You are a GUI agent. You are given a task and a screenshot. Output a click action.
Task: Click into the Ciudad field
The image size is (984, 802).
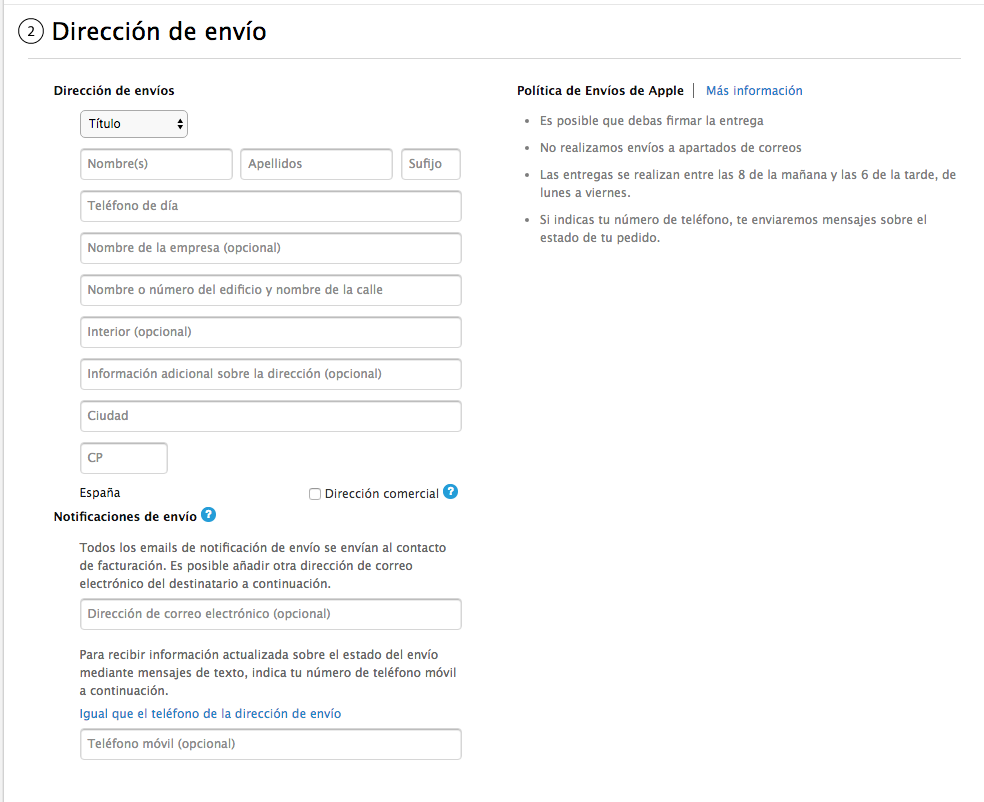point(270,416)
